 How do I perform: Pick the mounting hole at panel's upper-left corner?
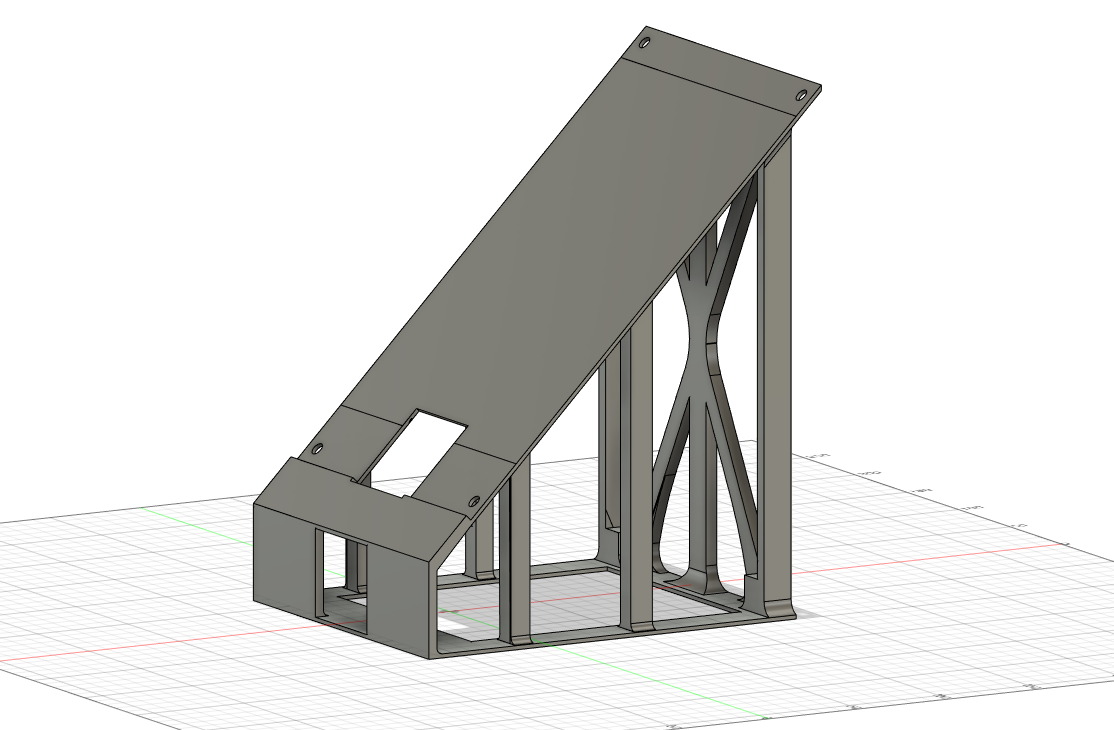(x=644, y=43)
